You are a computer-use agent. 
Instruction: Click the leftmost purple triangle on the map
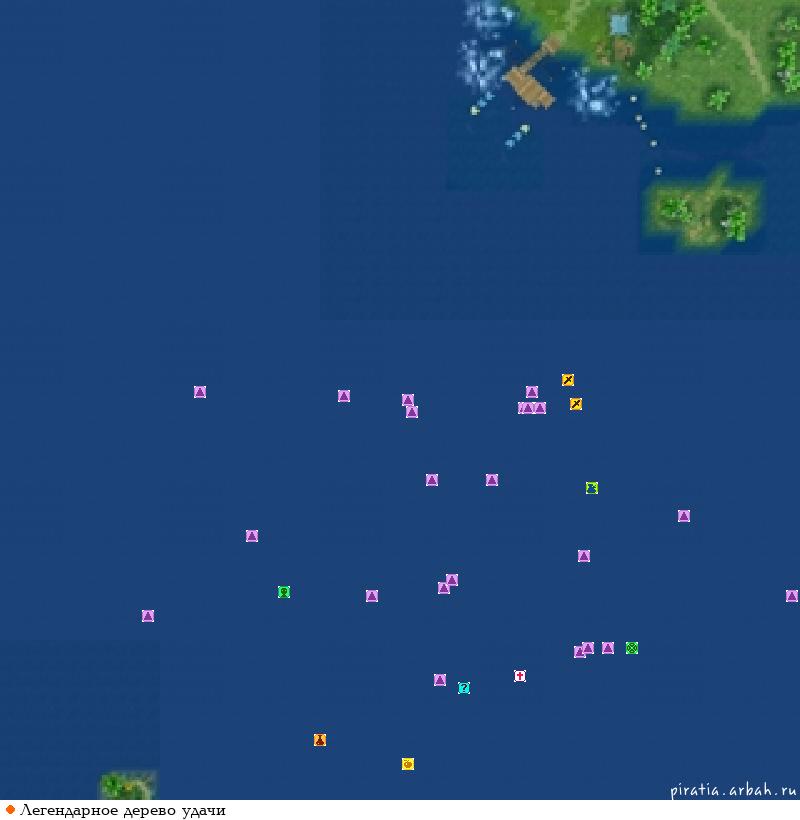[148, 616]
